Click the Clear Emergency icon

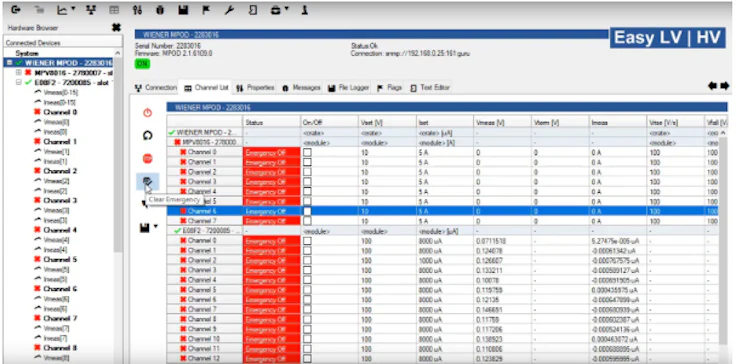click(147, 181)
